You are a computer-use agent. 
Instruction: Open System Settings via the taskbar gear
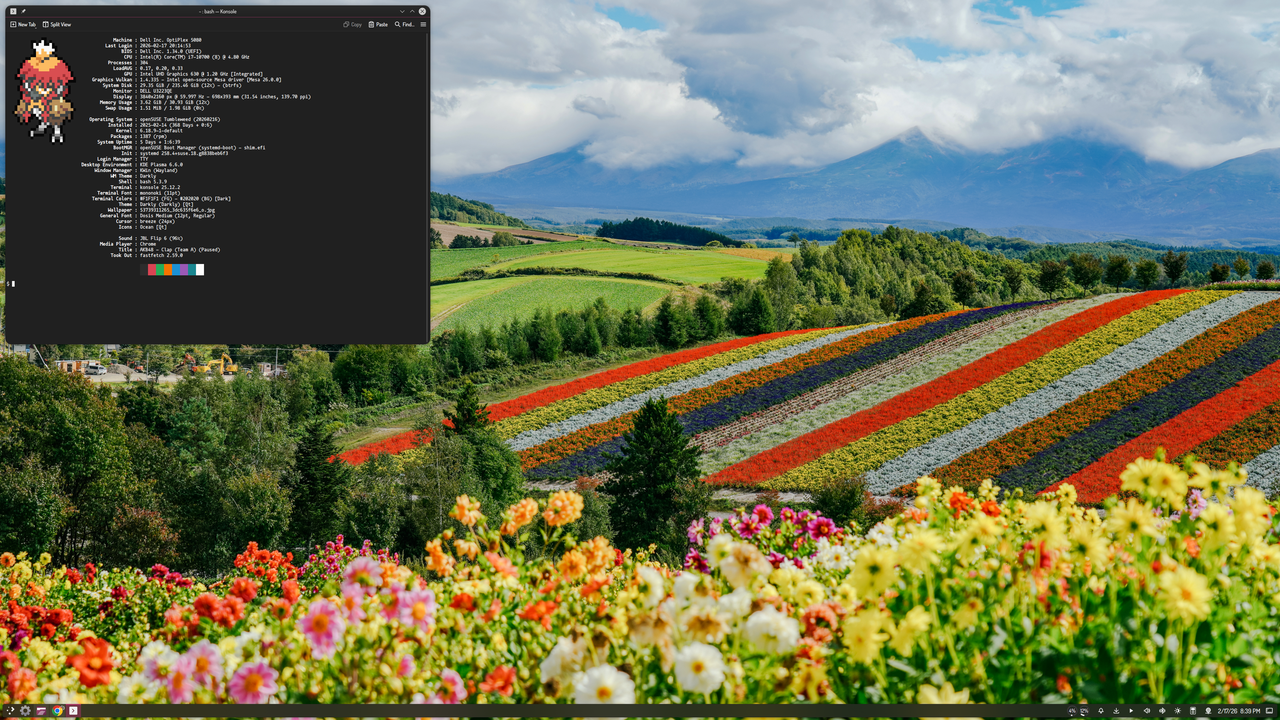pos(24,711)
